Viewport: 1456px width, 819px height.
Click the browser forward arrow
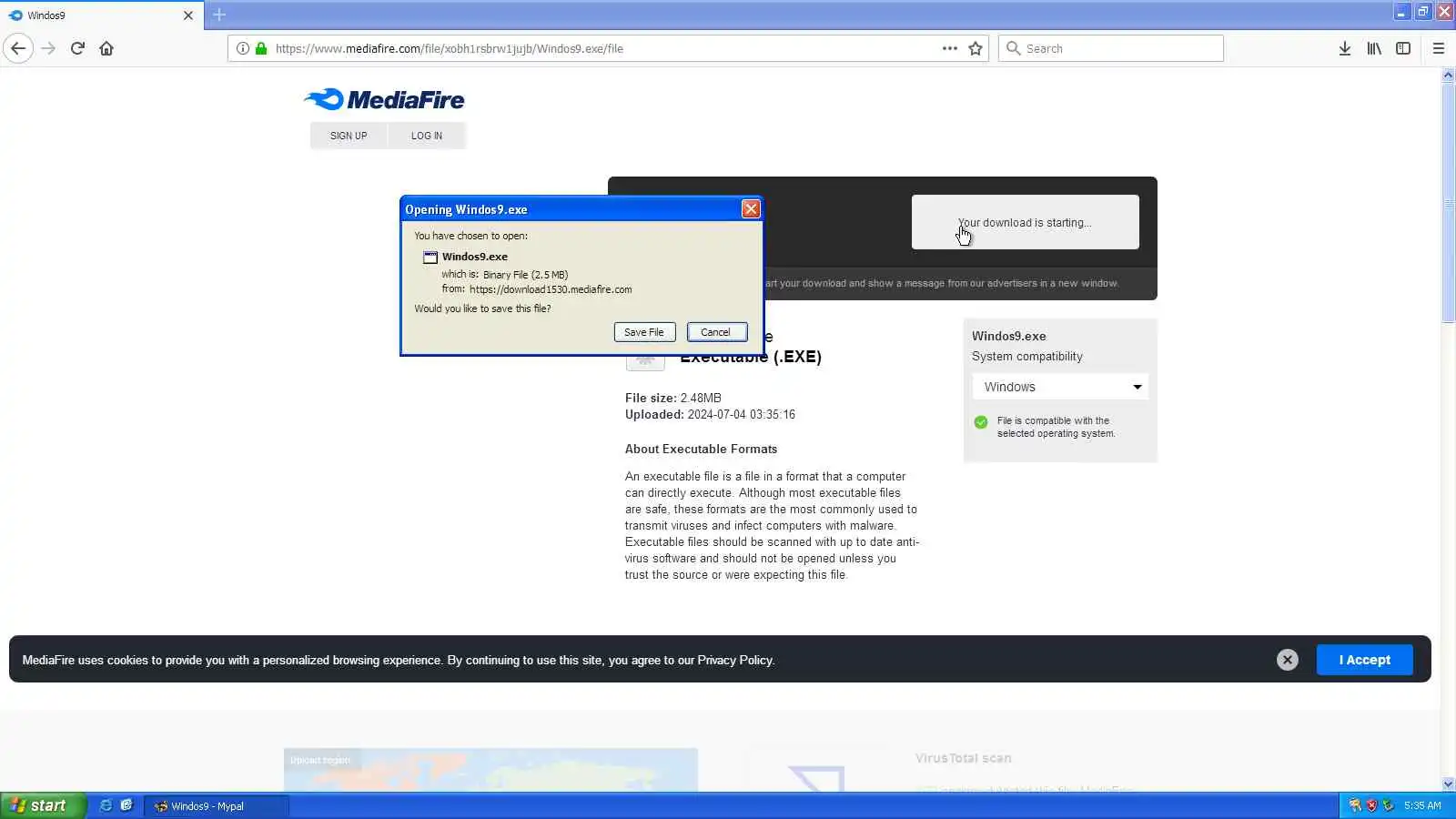(x=48, y=48)
